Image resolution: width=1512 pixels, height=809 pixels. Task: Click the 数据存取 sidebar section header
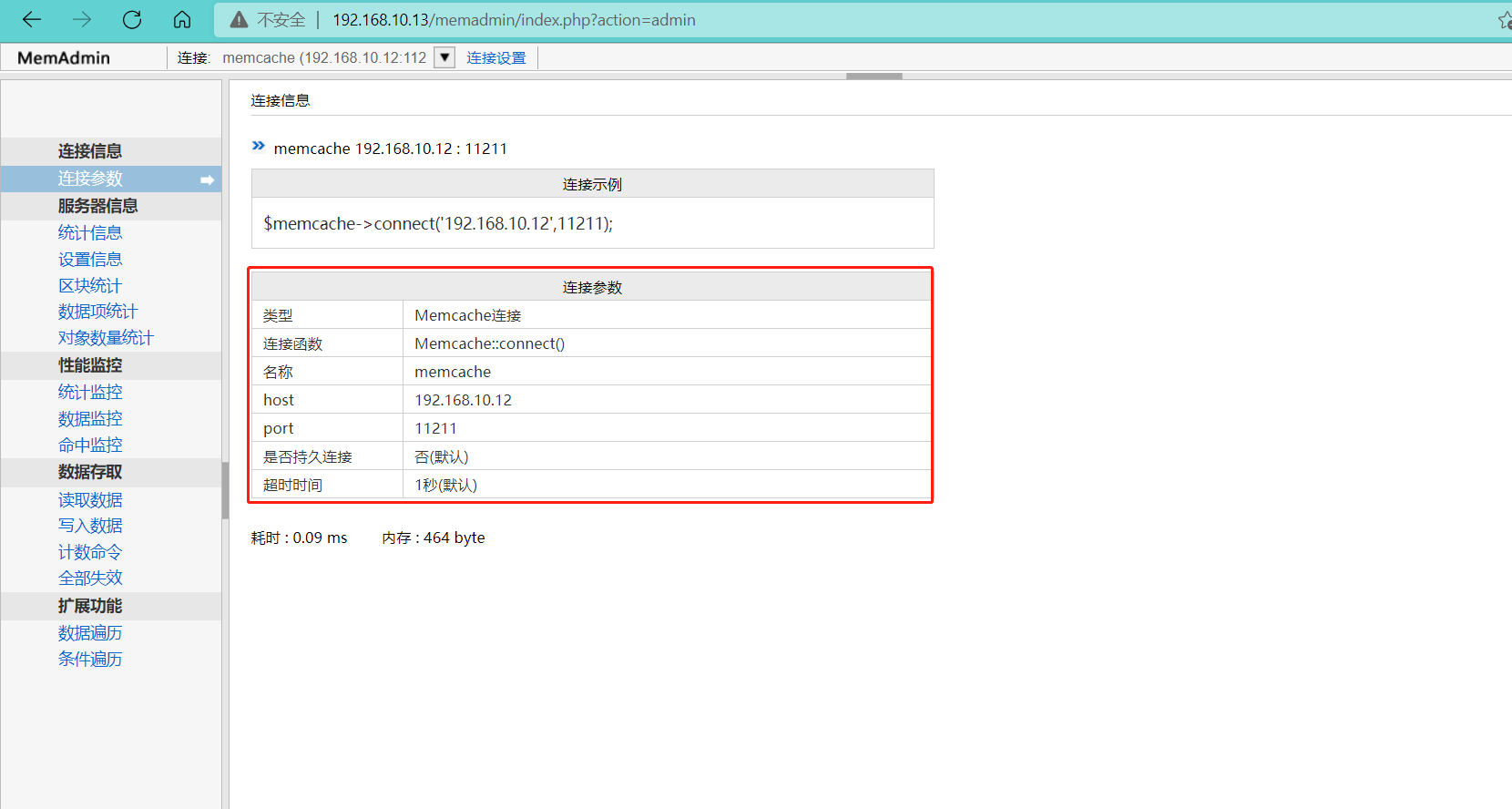click(x=111, y=472)
